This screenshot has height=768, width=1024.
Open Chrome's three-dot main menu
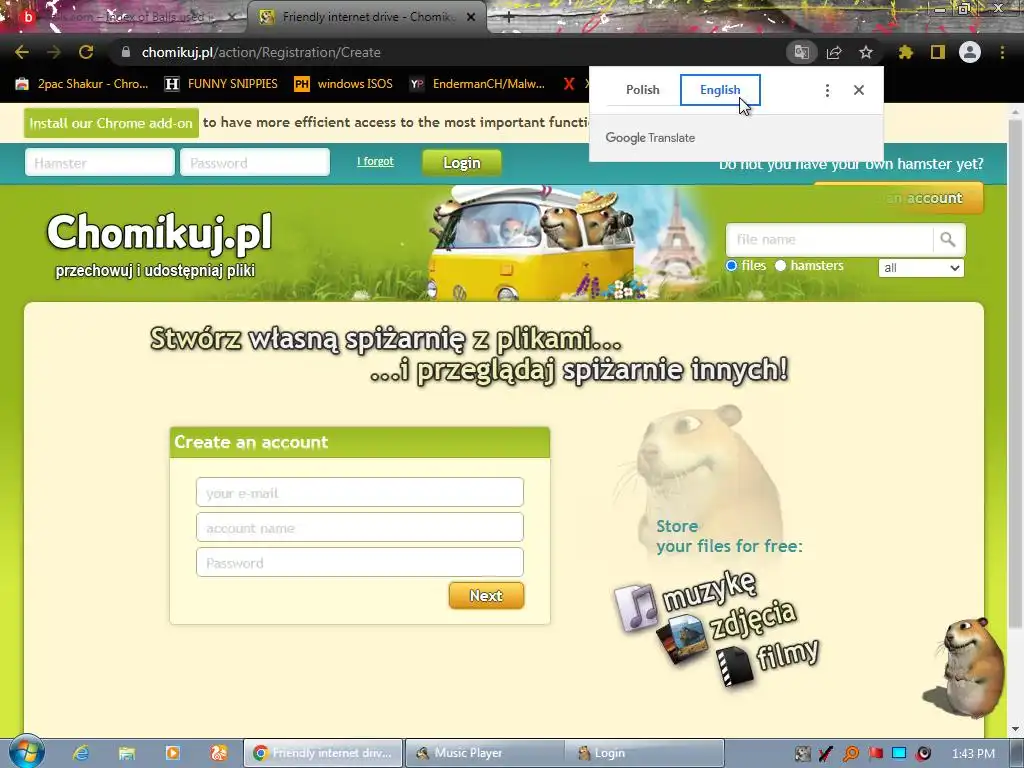[1002, 52]
